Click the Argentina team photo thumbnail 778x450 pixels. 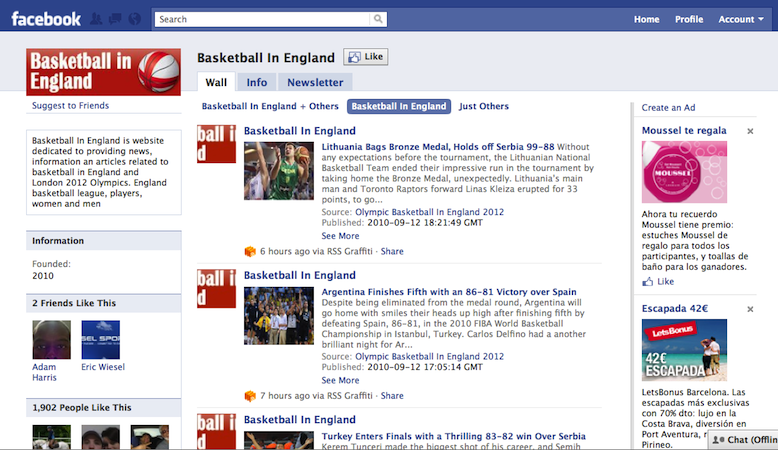tap(279, 316)
